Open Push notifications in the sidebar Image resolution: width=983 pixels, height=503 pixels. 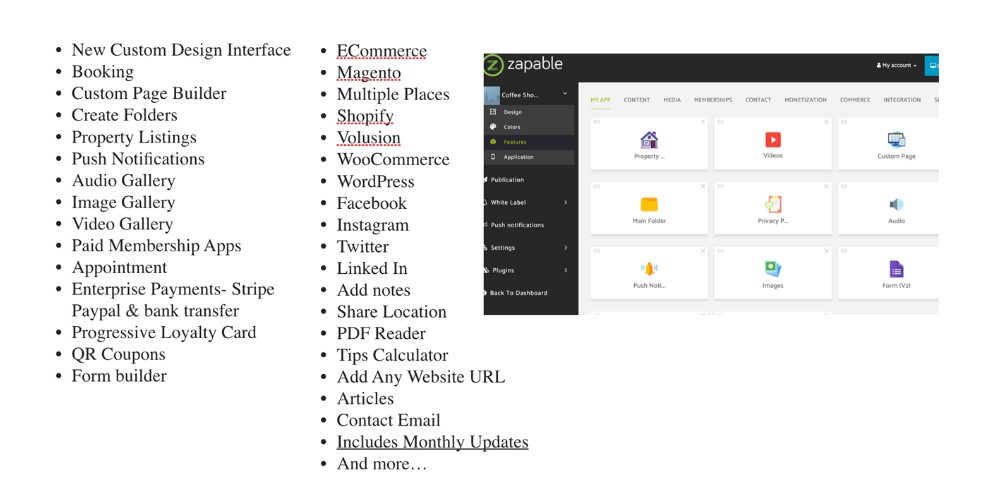point(517,225)
